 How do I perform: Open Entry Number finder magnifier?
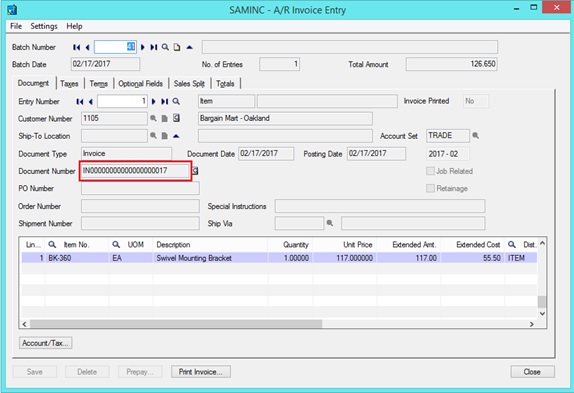click(x=176, y=101)
